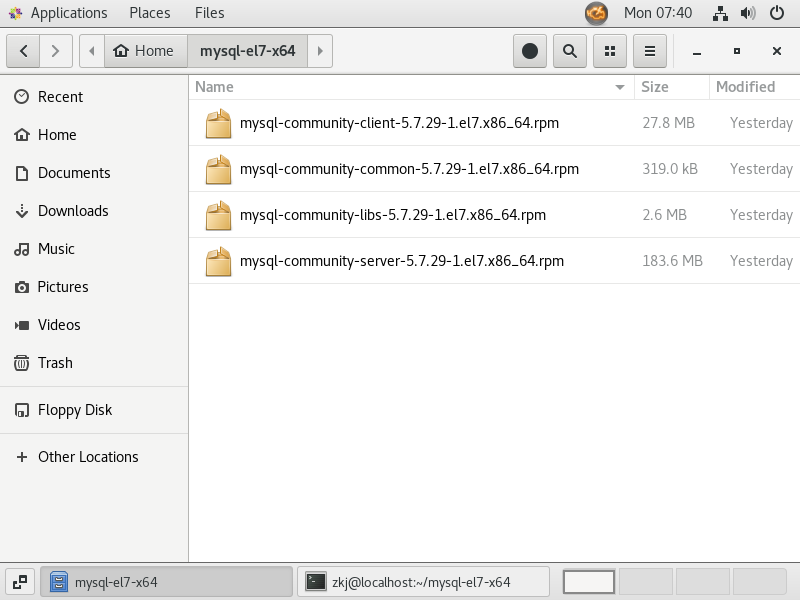Open the Downloads sidebar location
Viewport: 800px width, 600px height.
pyautogui.click(x=94, y=211)
